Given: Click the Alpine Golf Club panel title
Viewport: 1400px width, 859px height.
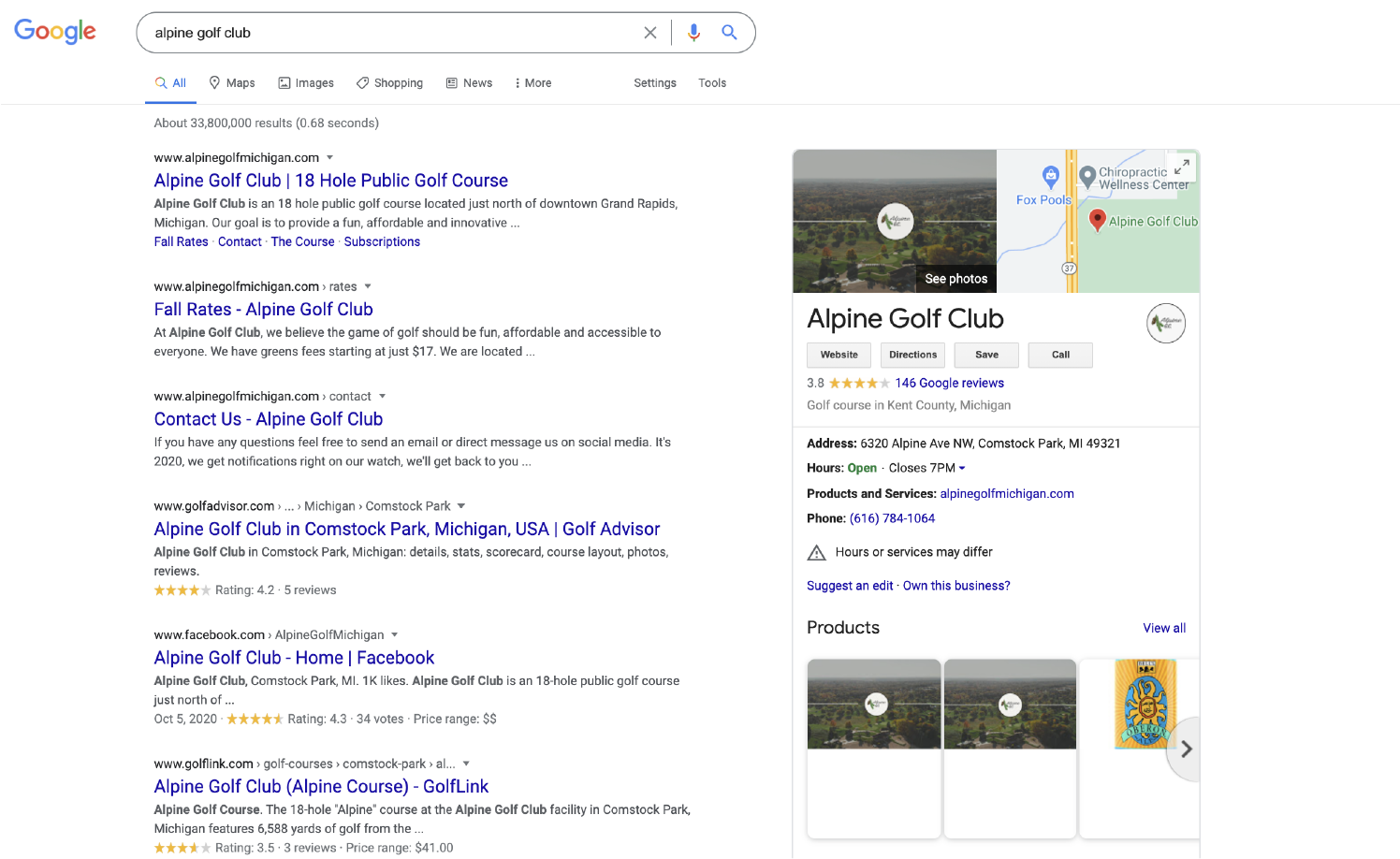Looking at the screenshot, I should pyautogui.click(x=905, y=319).
